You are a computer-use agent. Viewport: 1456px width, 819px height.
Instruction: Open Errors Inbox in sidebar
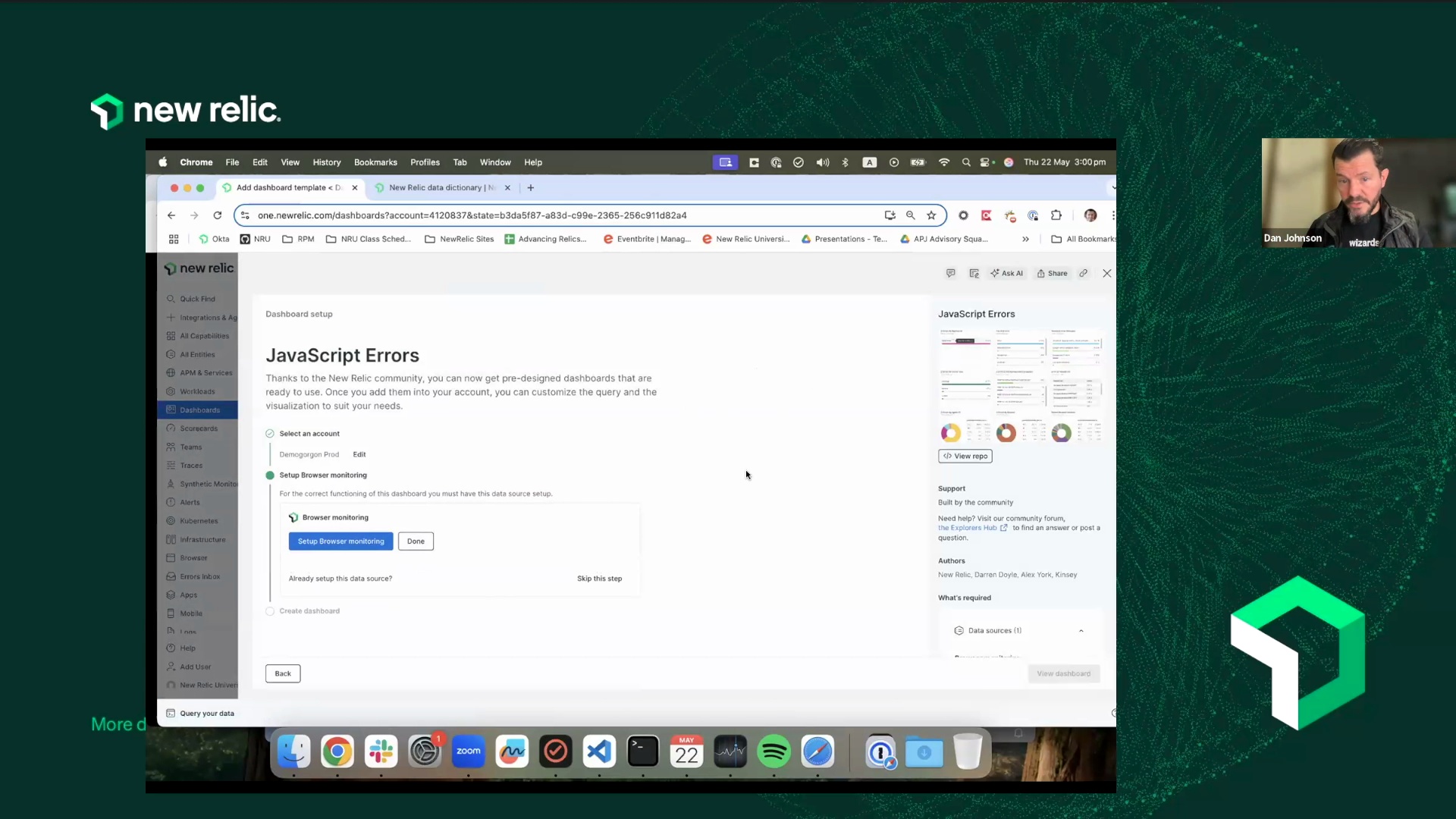coord(199,577)
